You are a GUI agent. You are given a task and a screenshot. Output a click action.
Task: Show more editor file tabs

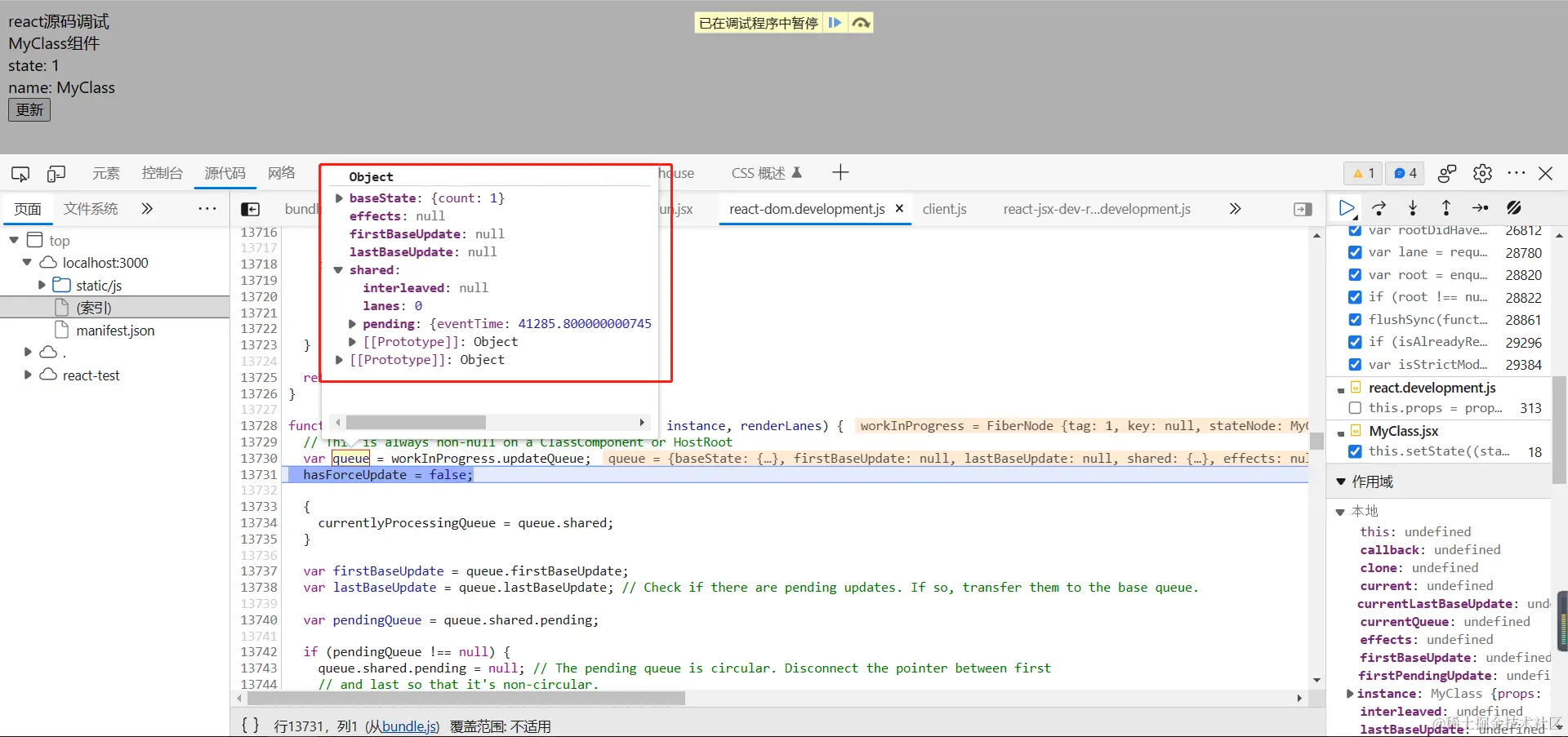point(1235,209)
